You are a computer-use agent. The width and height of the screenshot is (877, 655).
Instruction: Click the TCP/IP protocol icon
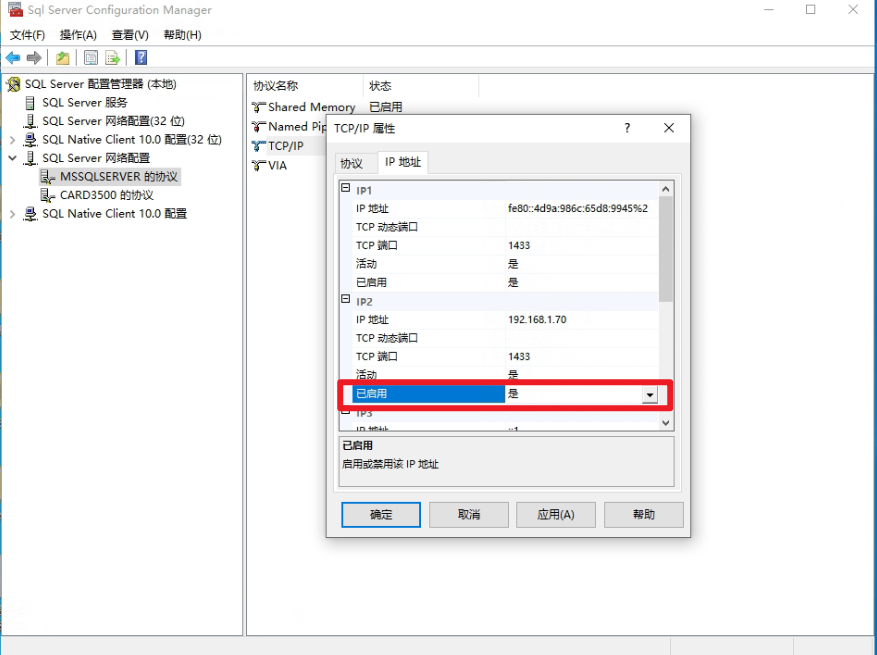[258, 146]
